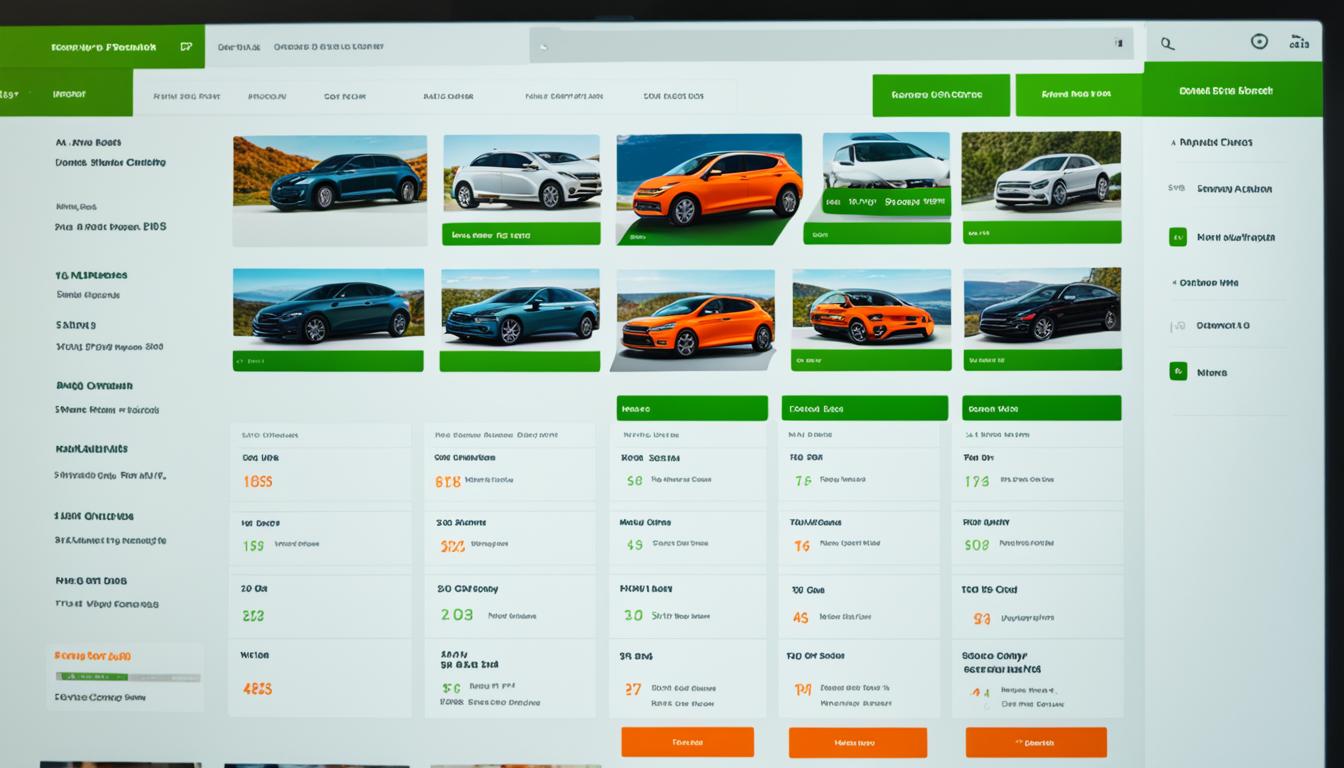
Task: Click the icon beside the green header logo
Action: [x=186, y=46]
